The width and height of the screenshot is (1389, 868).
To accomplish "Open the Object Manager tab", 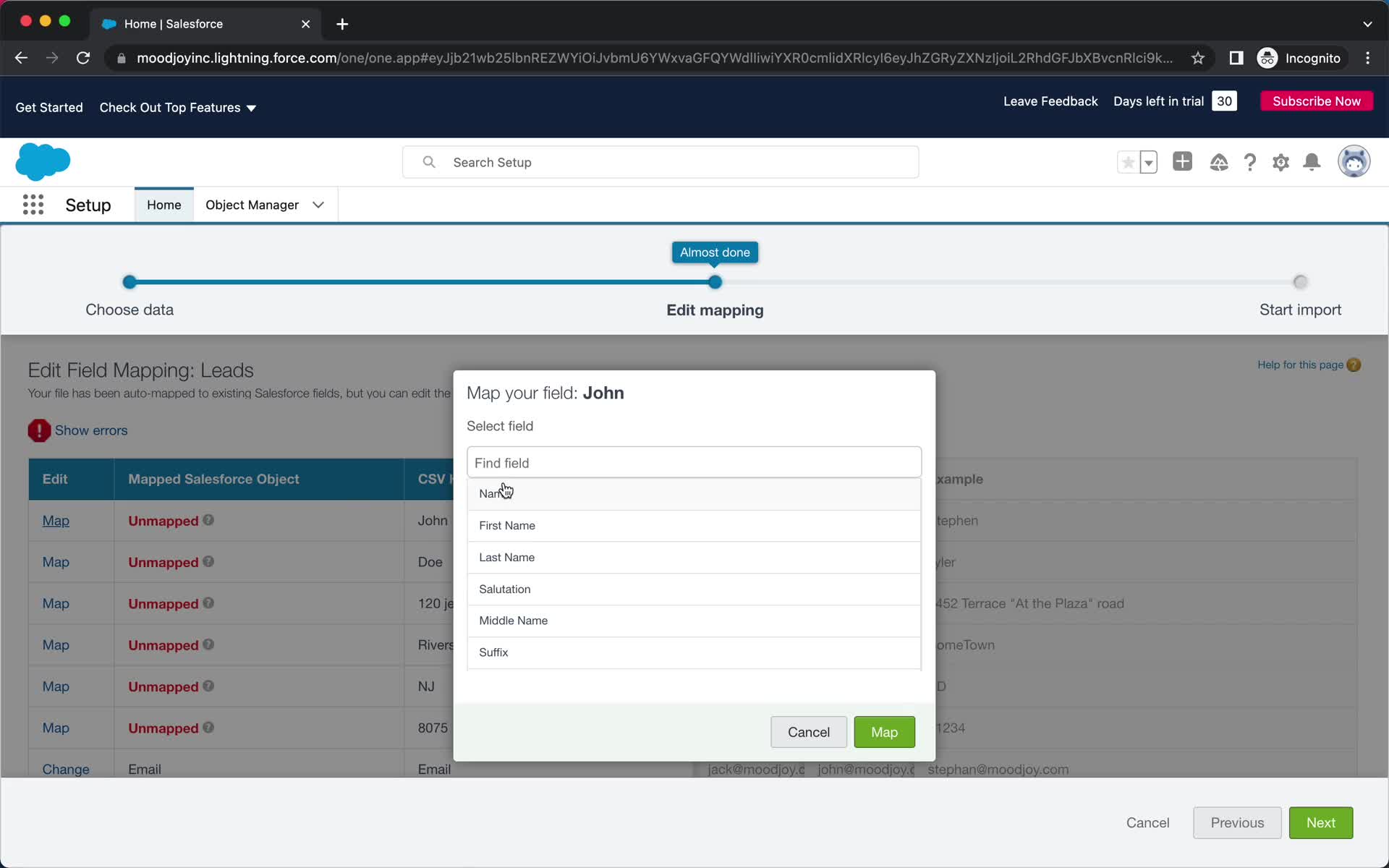I will (252, 205).
